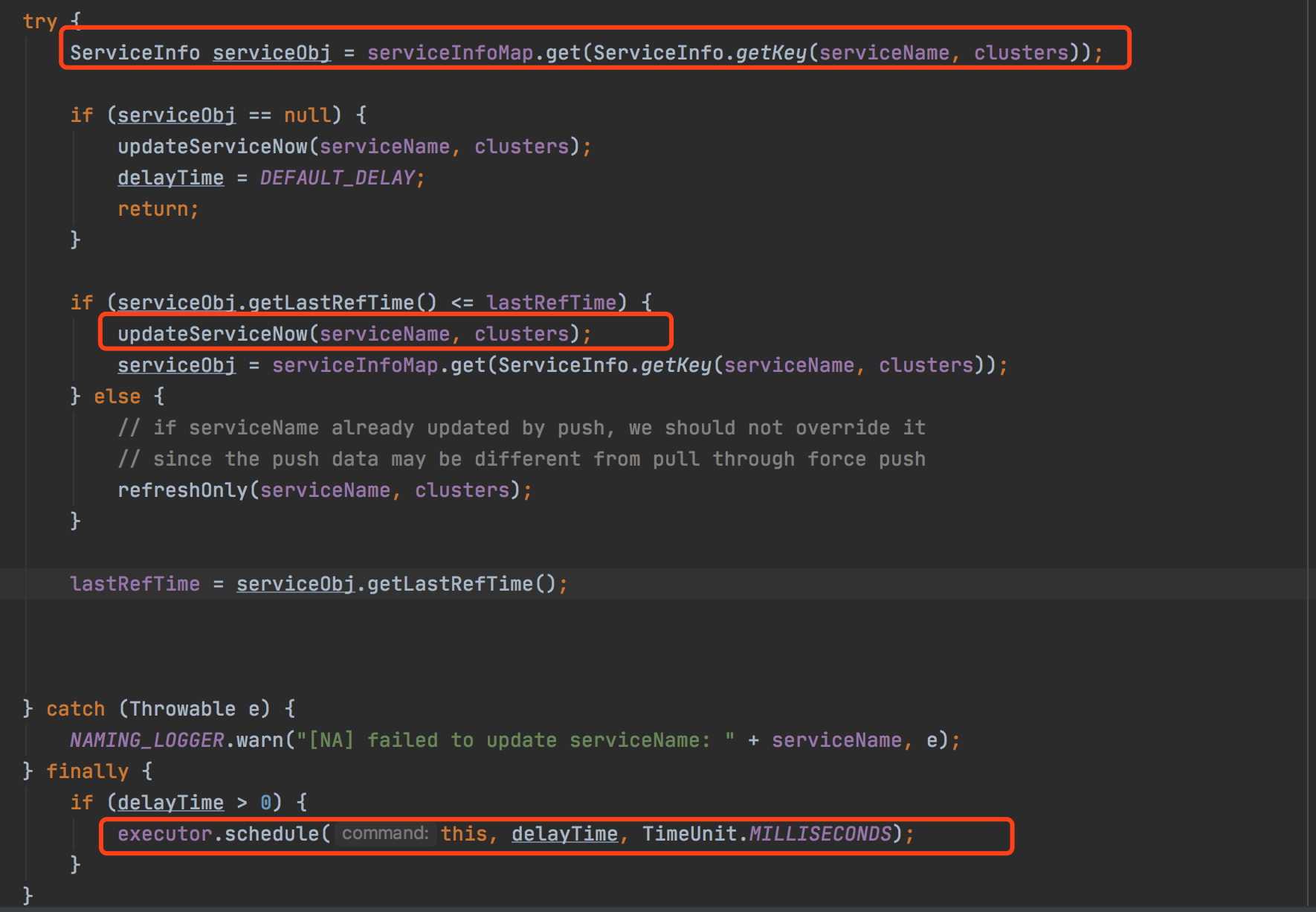Click the "this" argument in executor.schedule
1316x912 pixels.
(x=463, y=834)
